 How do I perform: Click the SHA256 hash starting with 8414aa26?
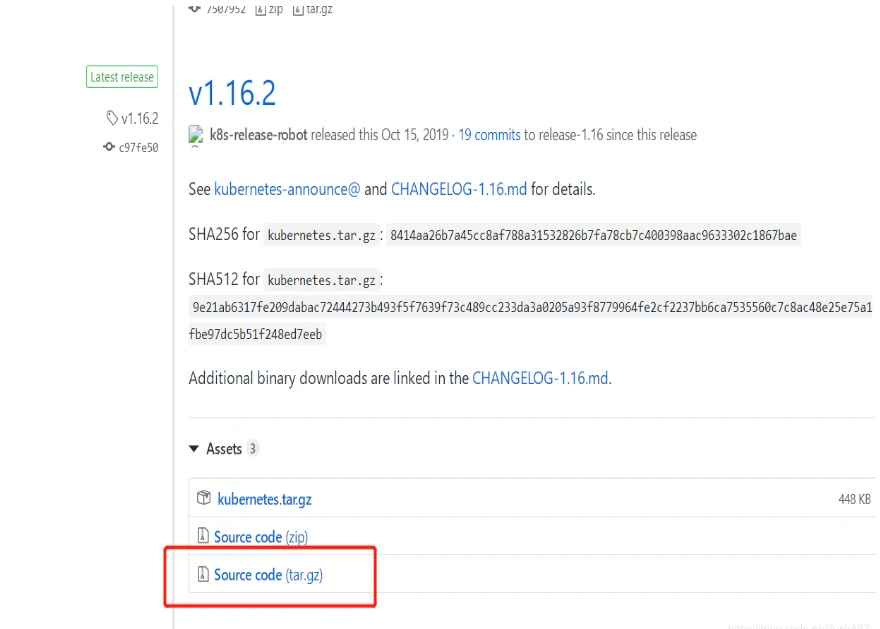coord(593,235)
